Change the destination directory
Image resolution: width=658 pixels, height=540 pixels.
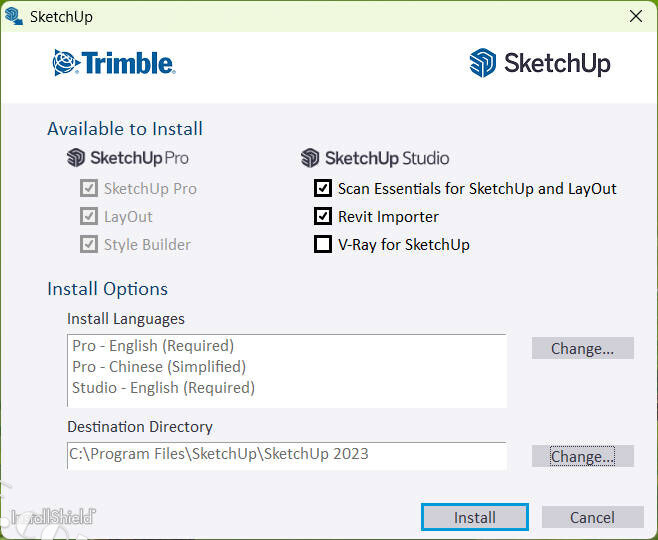582,456
